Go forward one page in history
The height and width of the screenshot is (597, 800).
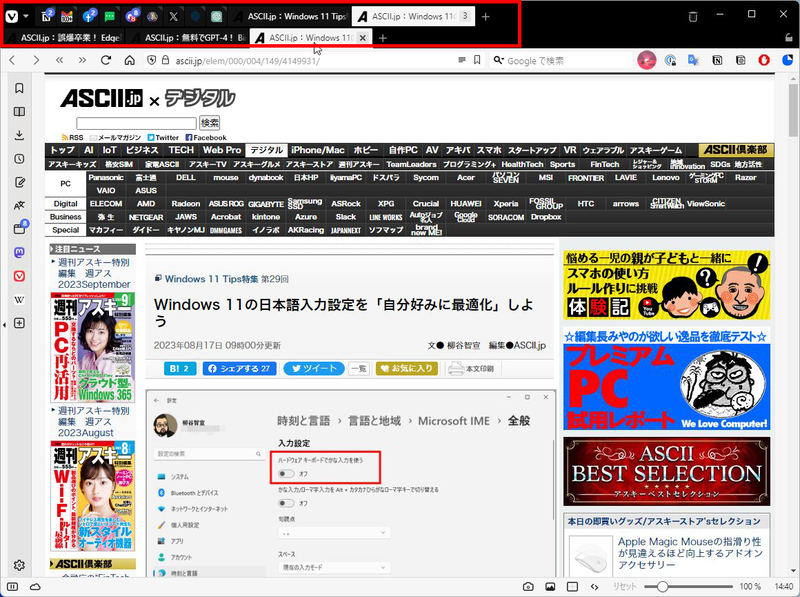[36, 60]
